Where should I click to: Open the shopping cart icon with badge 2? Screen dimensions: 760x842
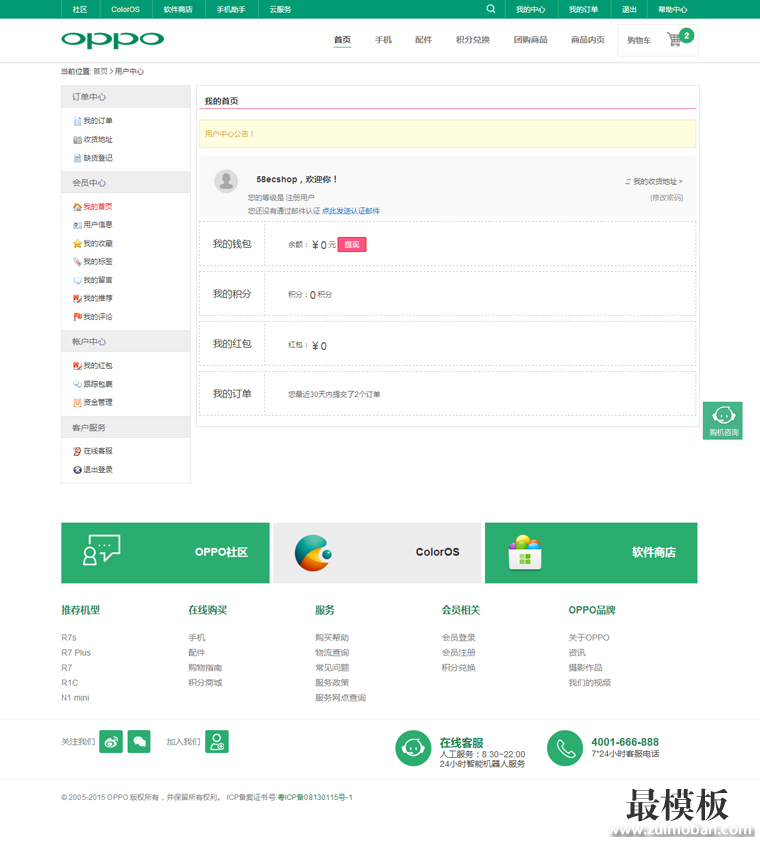pos(680,38)
